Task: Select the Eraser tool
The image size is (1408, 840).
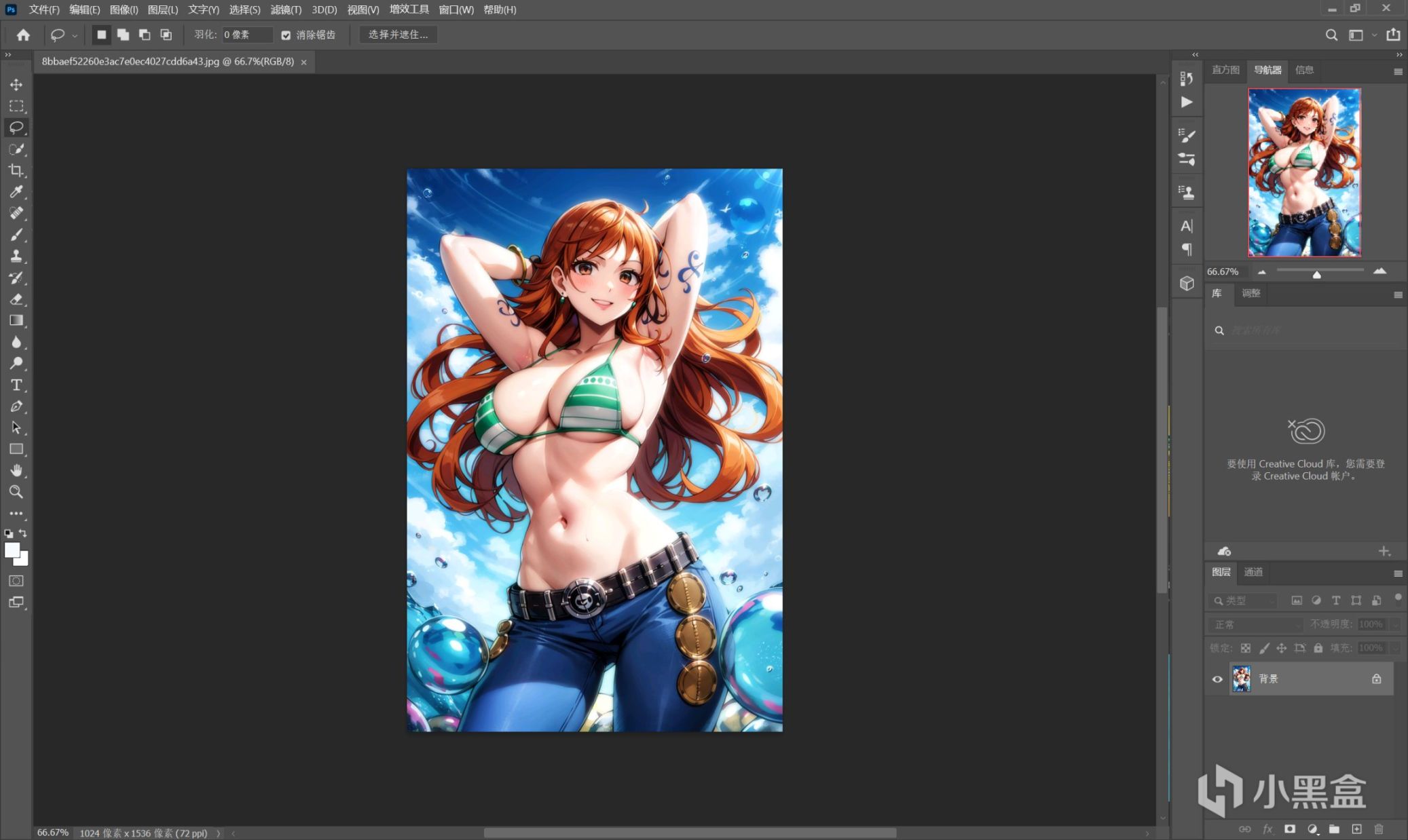Action: click(x=16, y=299)
